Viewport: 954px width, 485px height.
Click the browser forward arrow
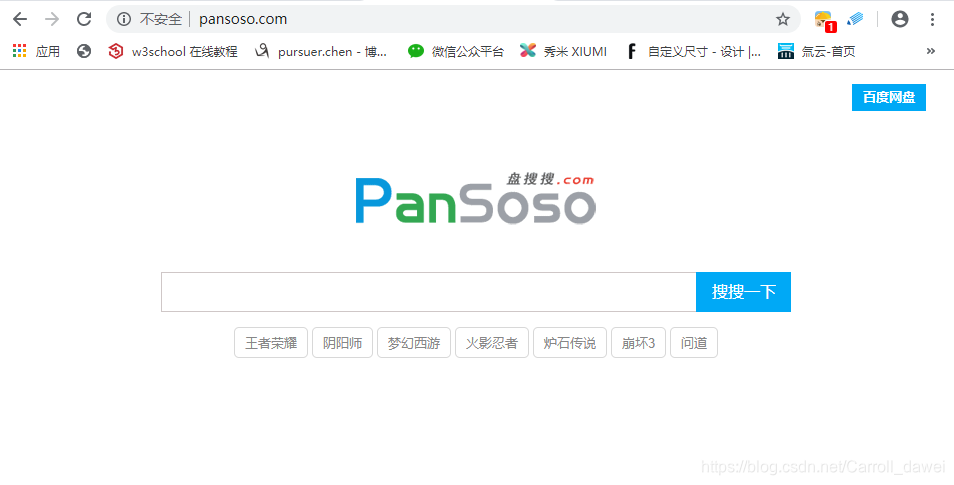click(x=52, y=19)
